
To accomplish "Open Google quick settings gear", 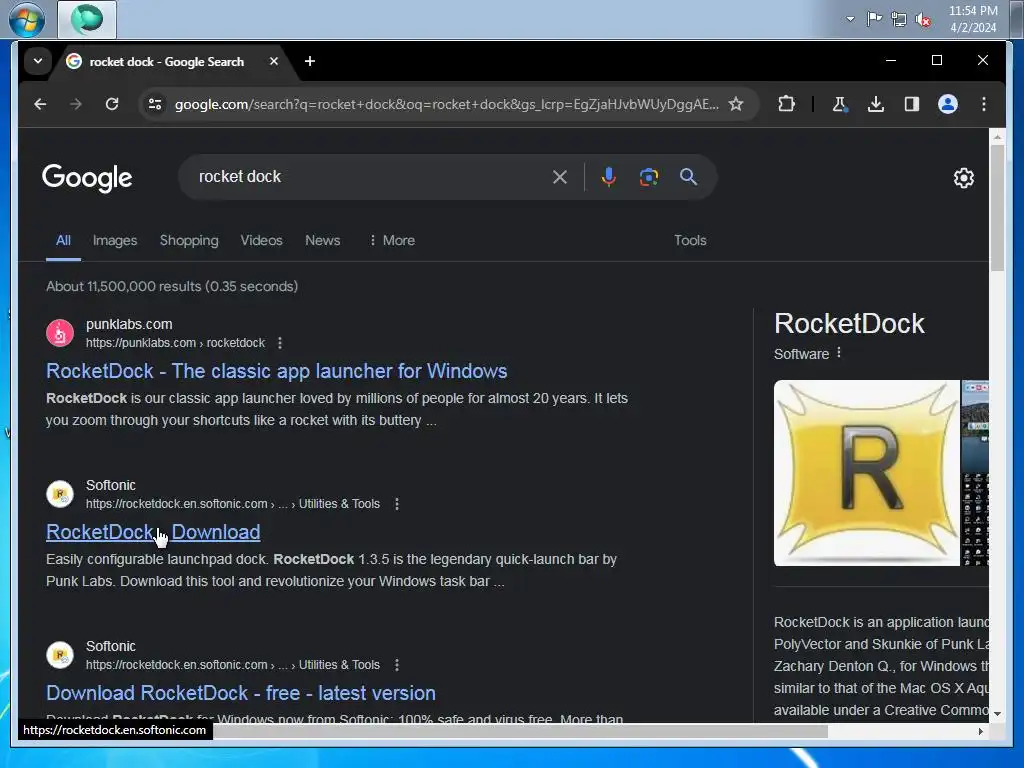I will coord(964,178).
